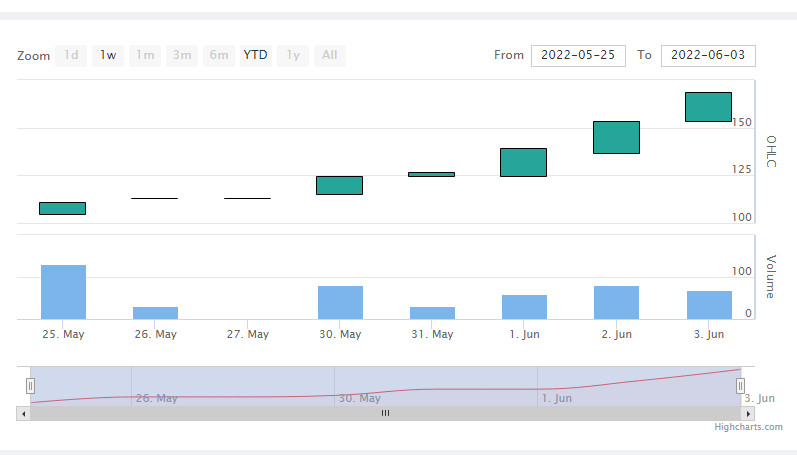Select the 1m zoom button
Image resolution: width=797 pixels, height=455 pixels.
click(x=145, y=55)
